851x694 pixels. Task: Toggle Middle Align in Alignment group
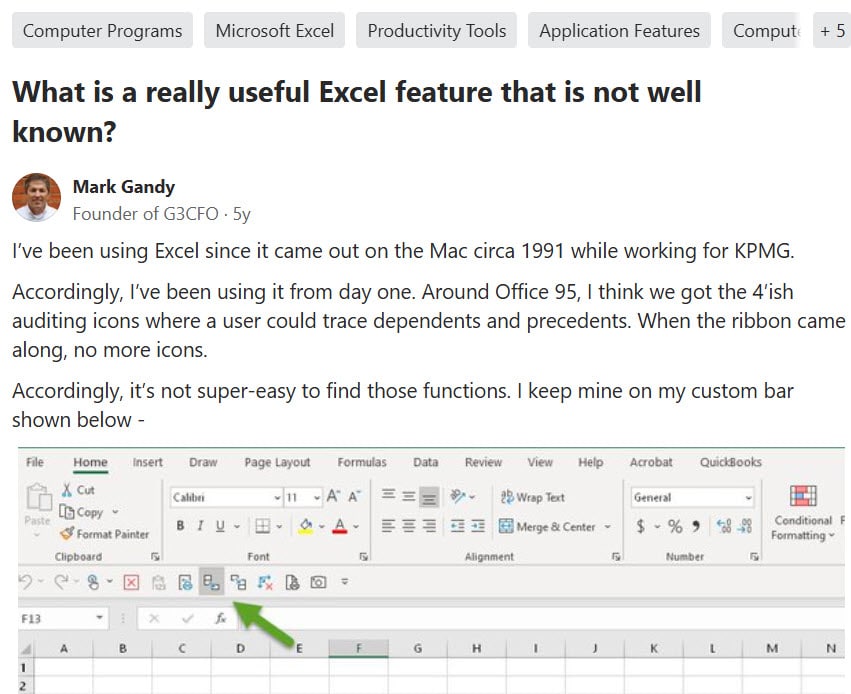(409, 496)
